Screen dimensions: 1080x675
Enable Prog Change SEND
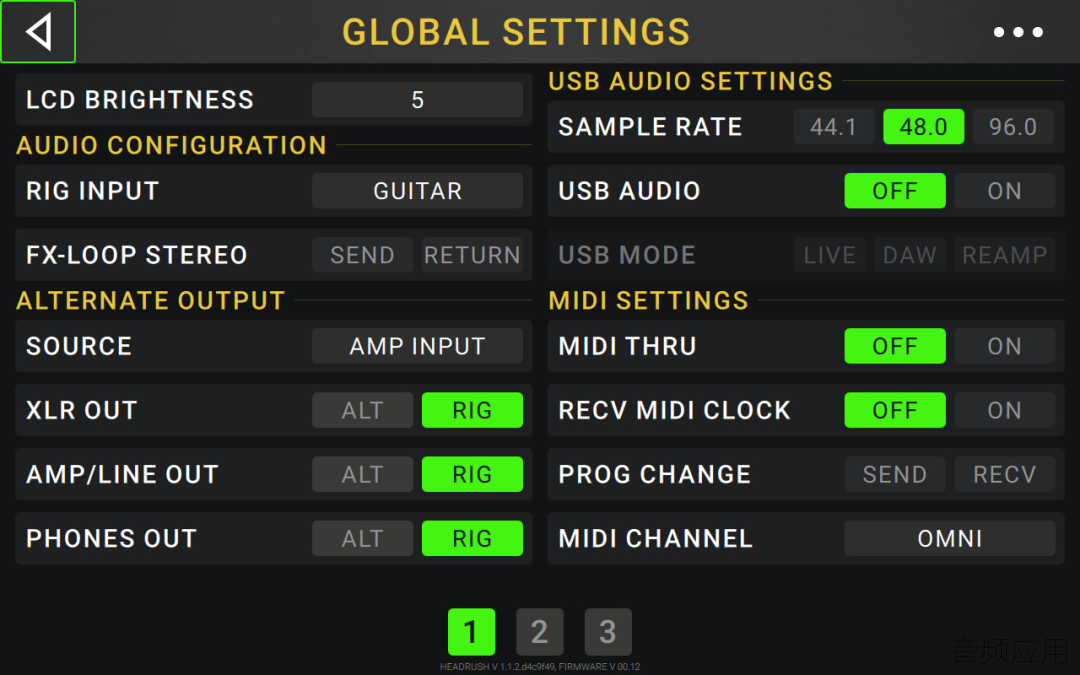[895, 474]
